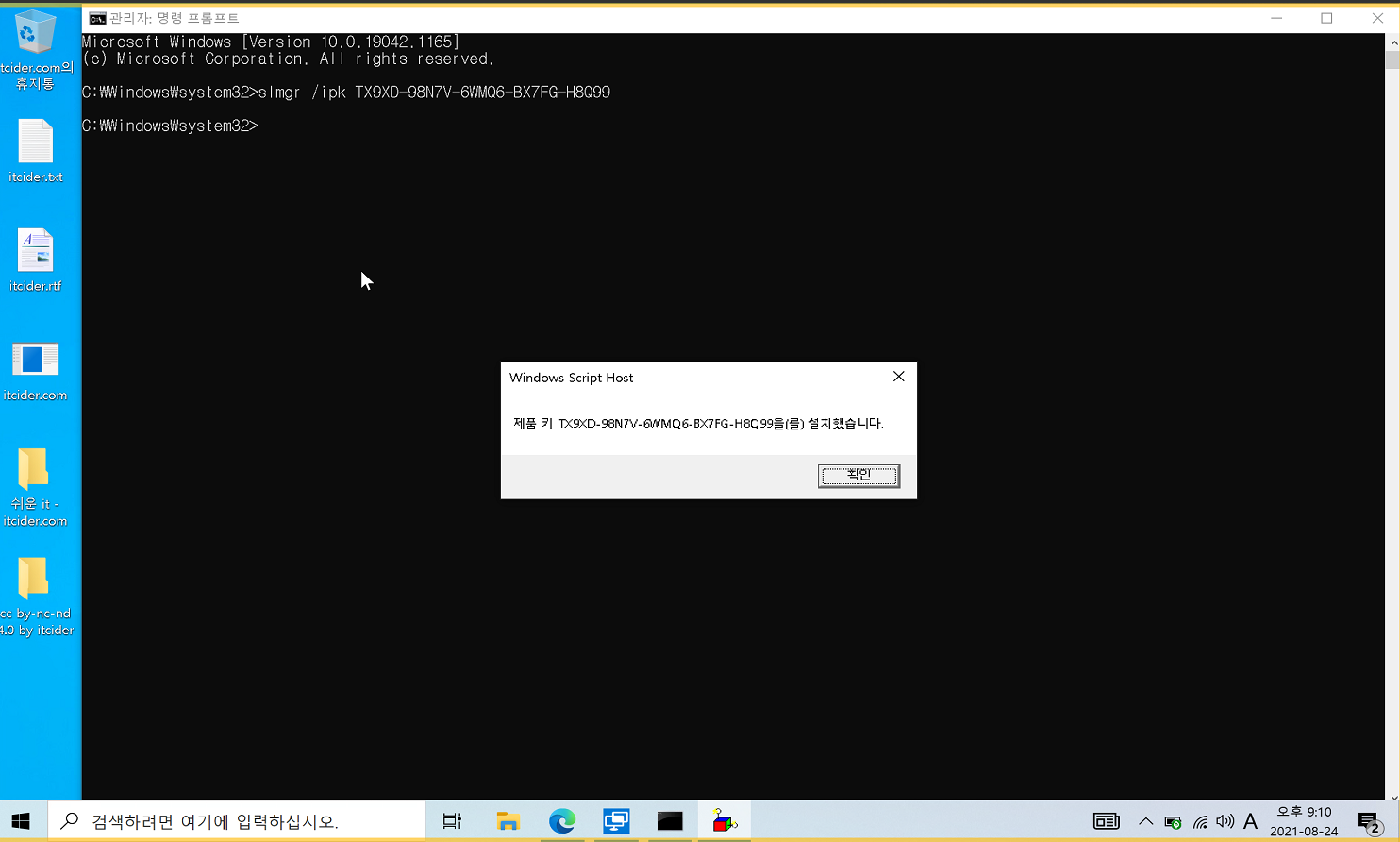Close the Command Prompt window
This screenshot has width=1400, height=842.
[x=1376, y=18]
